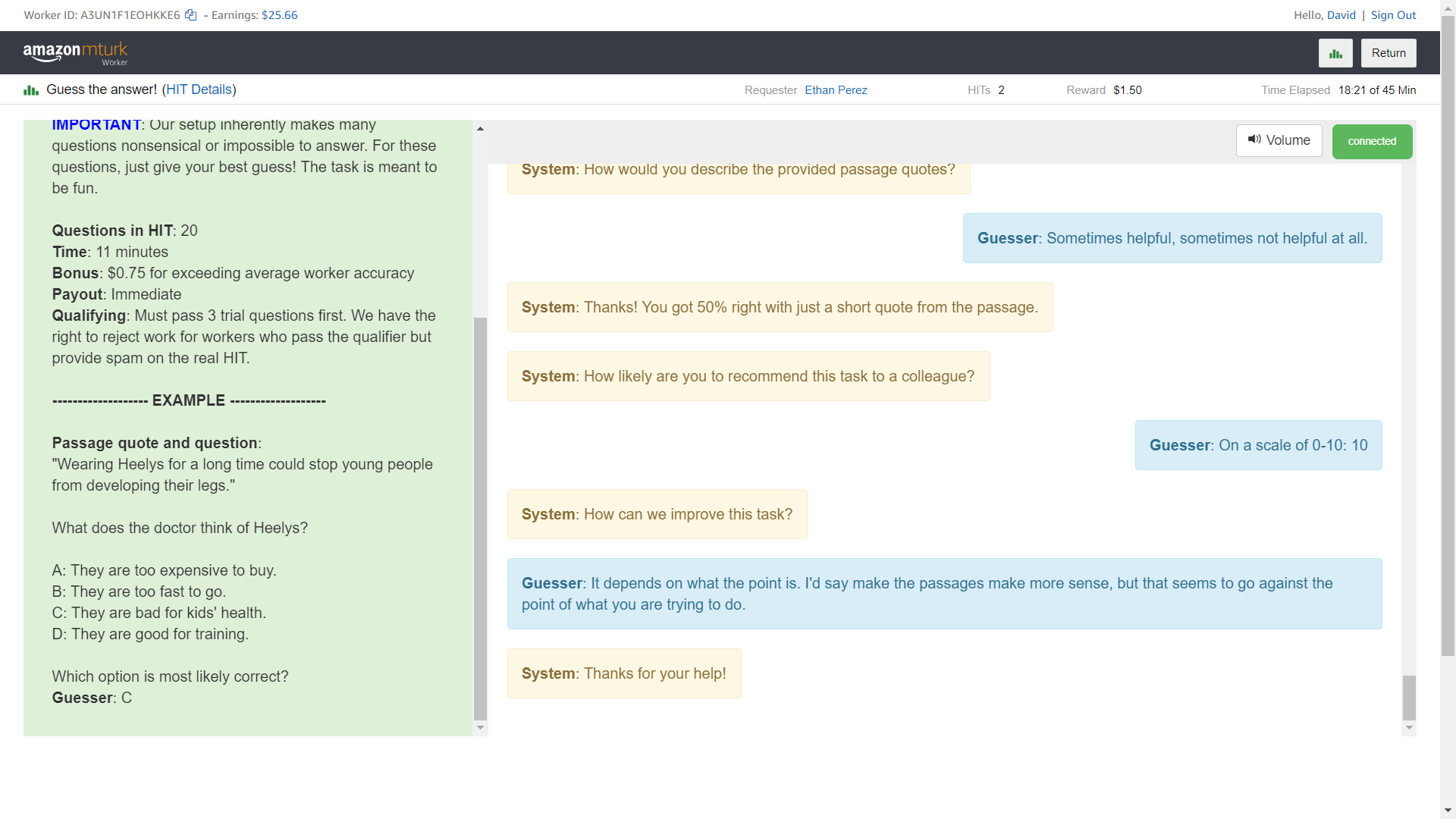Click the Amazon MTurk Worker logo
This screenshot has width=1456, height=819.
[75, 53]
